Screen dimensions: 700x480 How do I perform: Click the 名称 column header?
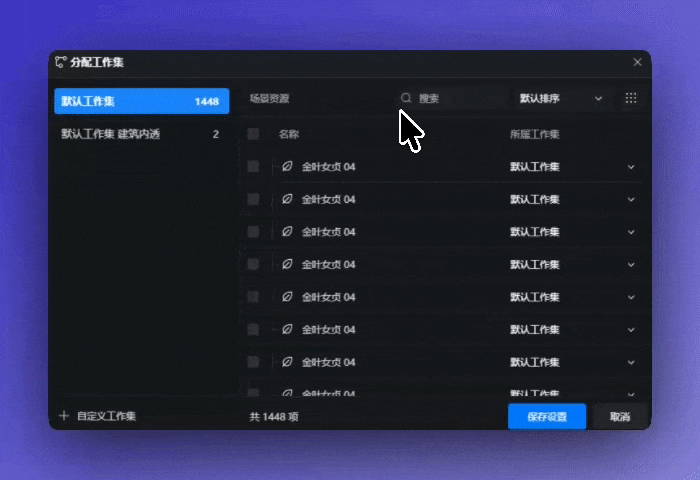[x=289, y=134]
